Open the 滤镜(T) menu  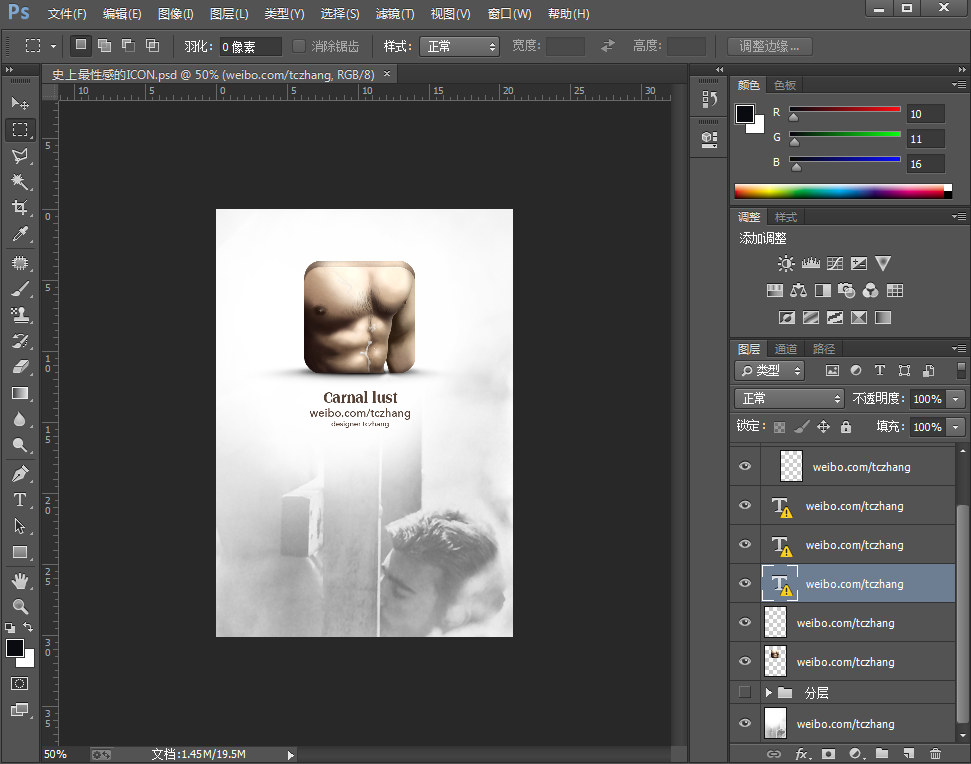(395, 14)
